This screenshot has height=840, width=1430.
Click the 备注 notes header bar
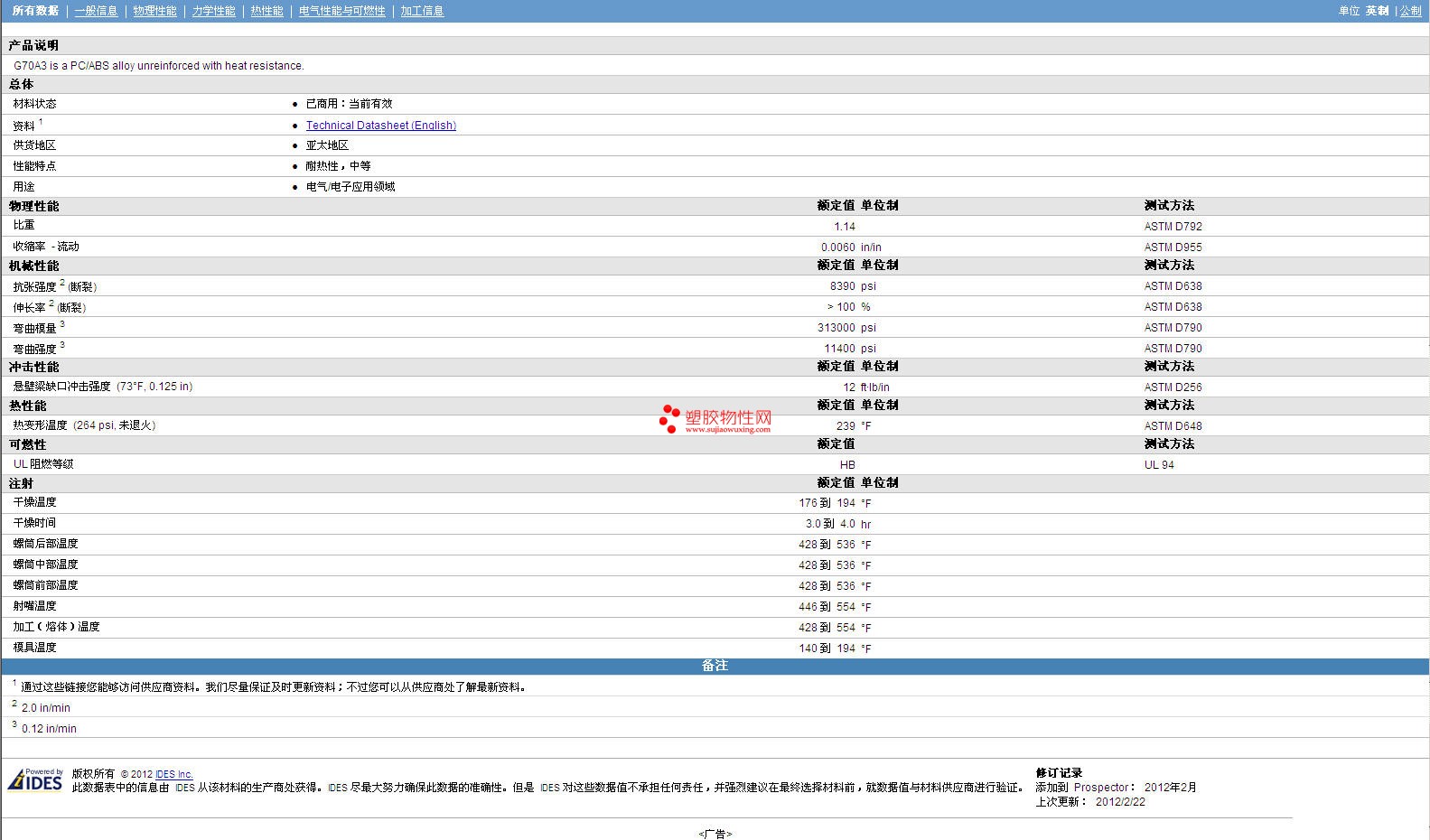(715, 666)
